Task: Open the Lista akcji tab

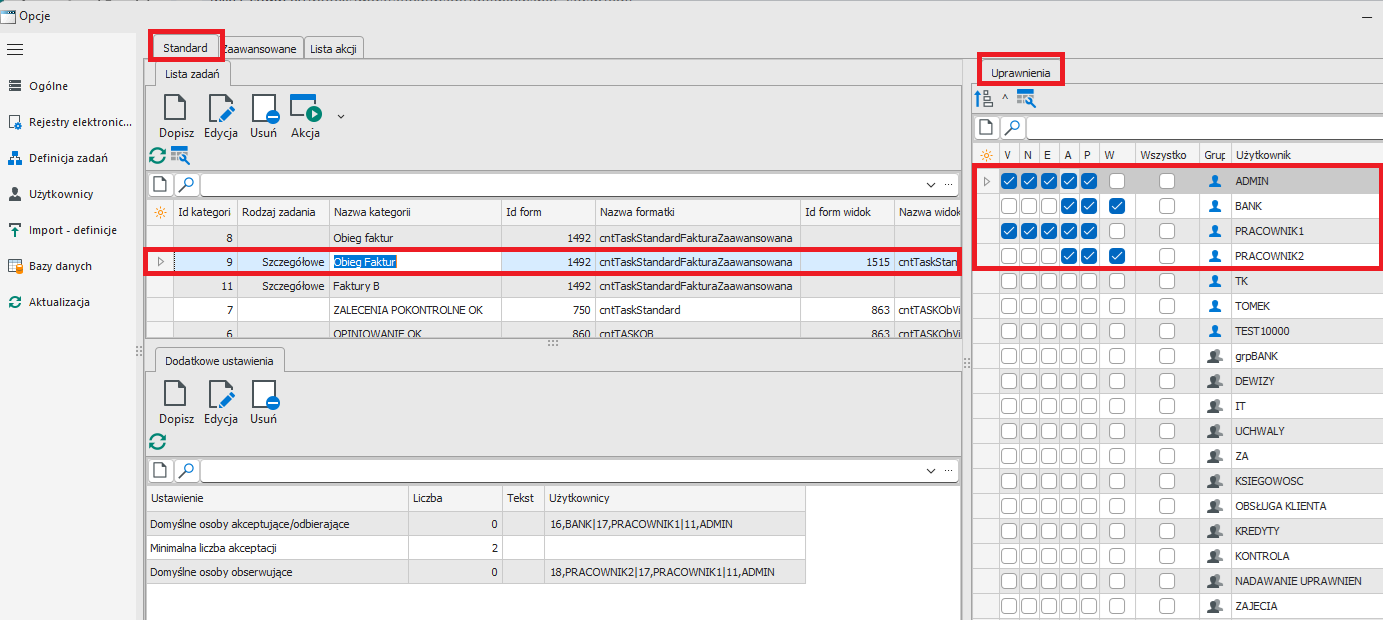Action: coord(335,49)
